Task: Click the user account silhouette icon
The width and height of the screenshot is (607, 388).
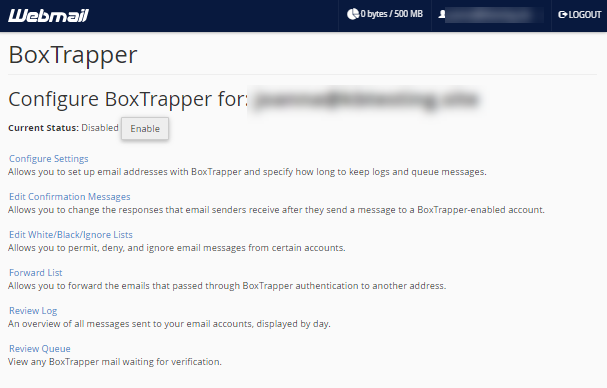Action: 442,14
